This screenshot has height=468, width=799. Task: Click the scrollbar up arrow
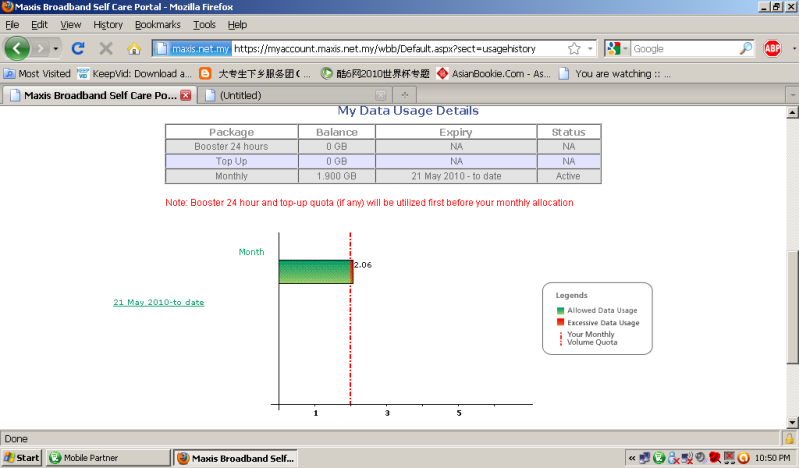pos(792,112)
